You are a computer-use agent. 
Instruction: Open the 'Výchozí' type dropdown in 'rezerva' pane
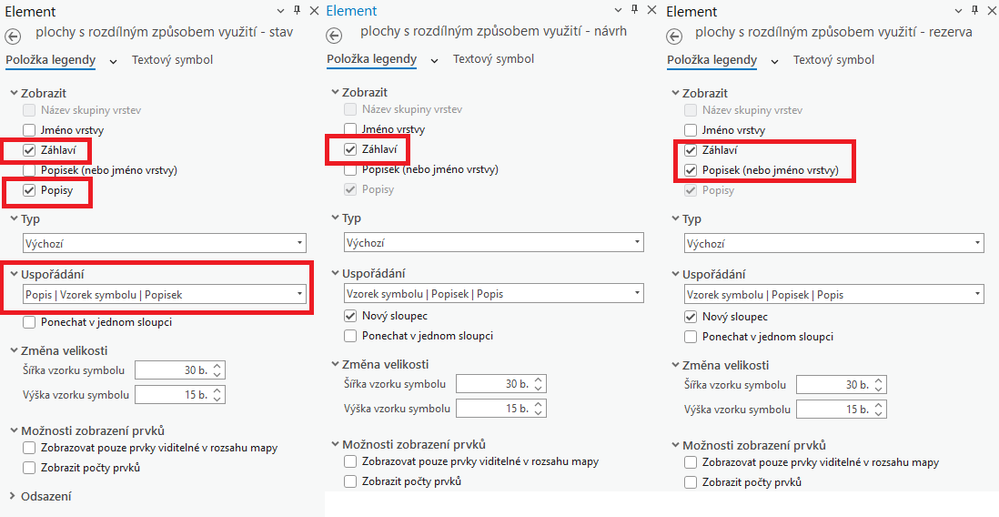point(834,243)
